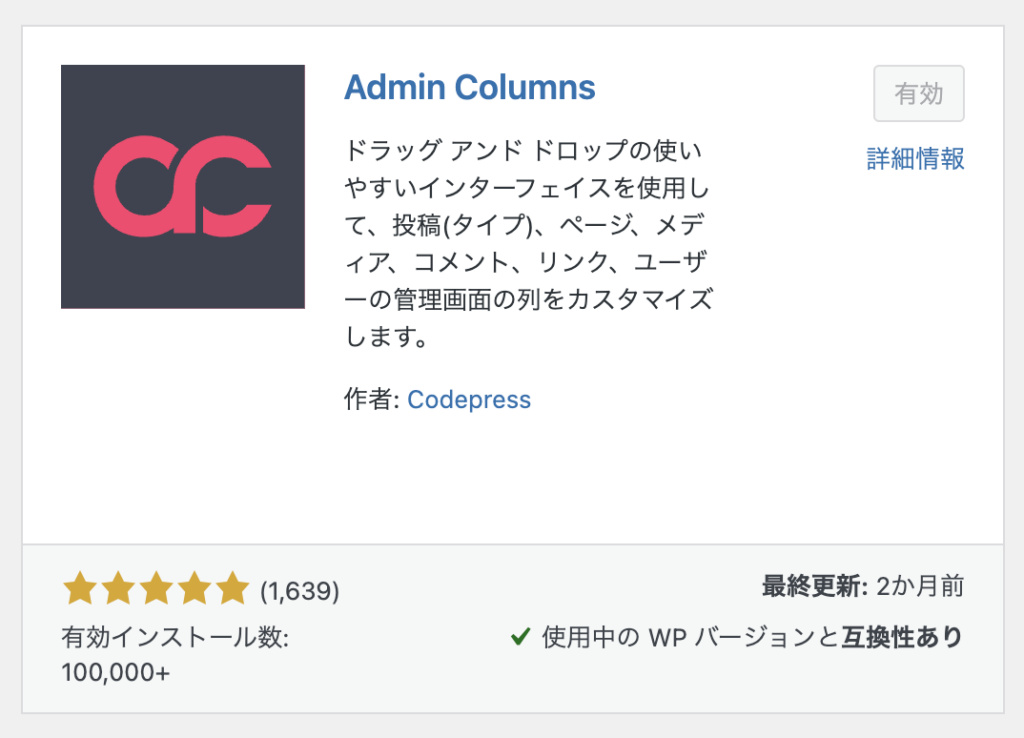Click the 使用中の WP バージョンと text

(689, 637)
